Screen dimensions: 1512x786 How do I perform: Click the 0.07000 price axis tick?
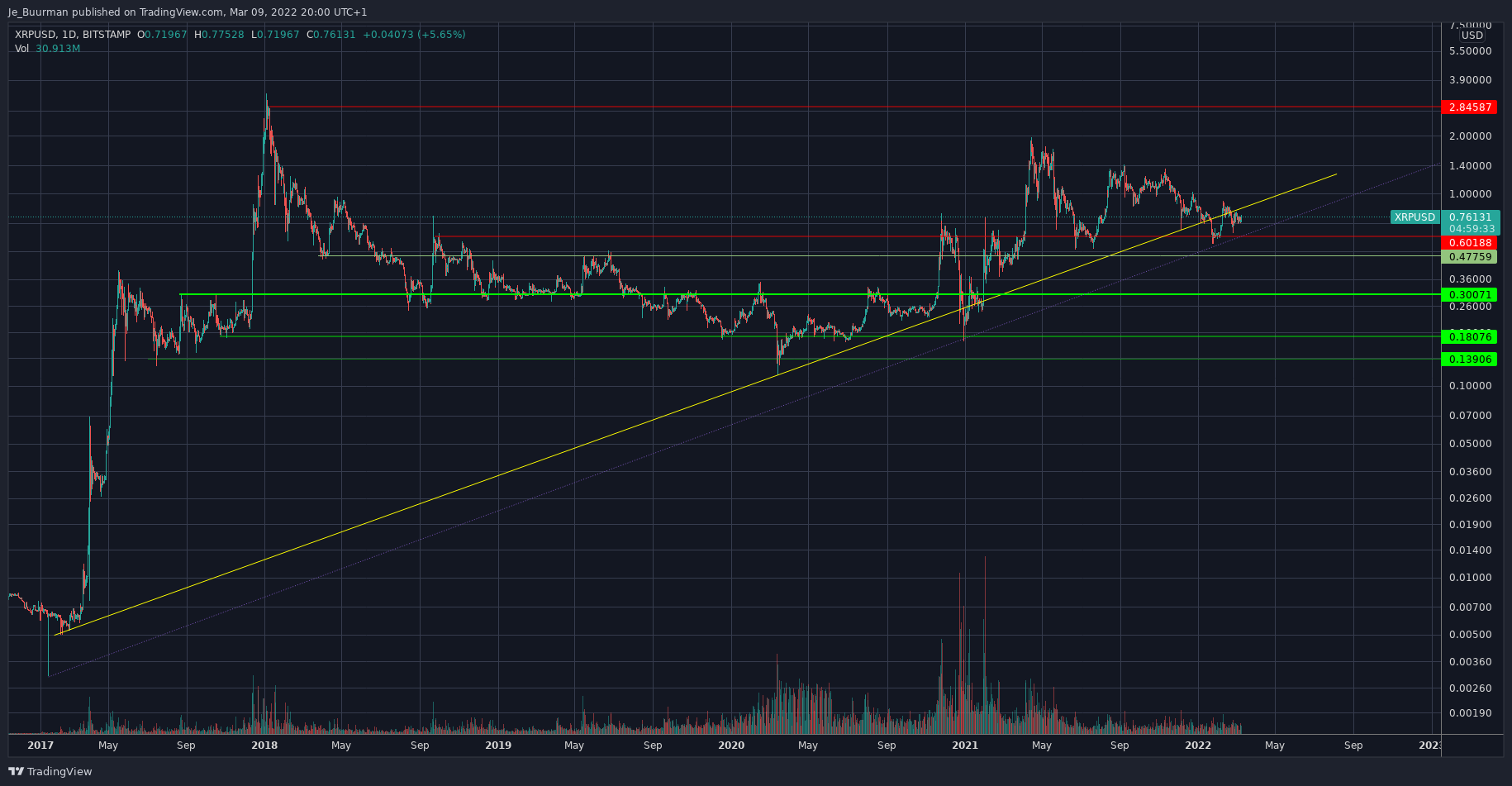1470,416
